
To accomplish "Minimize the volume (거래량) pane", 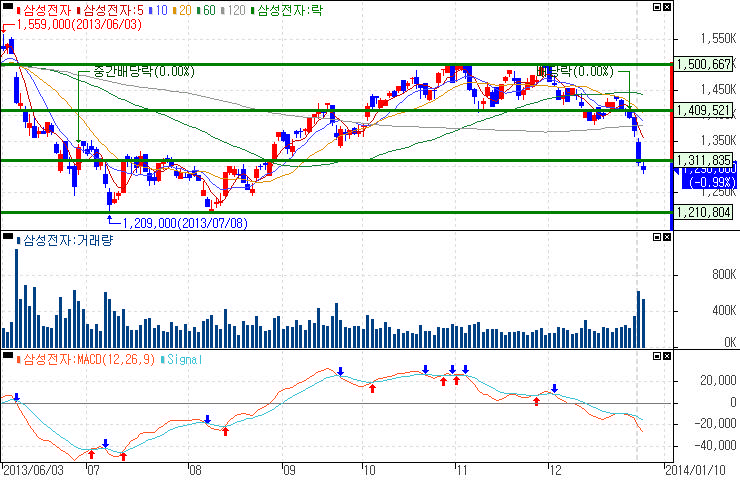I will point(656,238).
